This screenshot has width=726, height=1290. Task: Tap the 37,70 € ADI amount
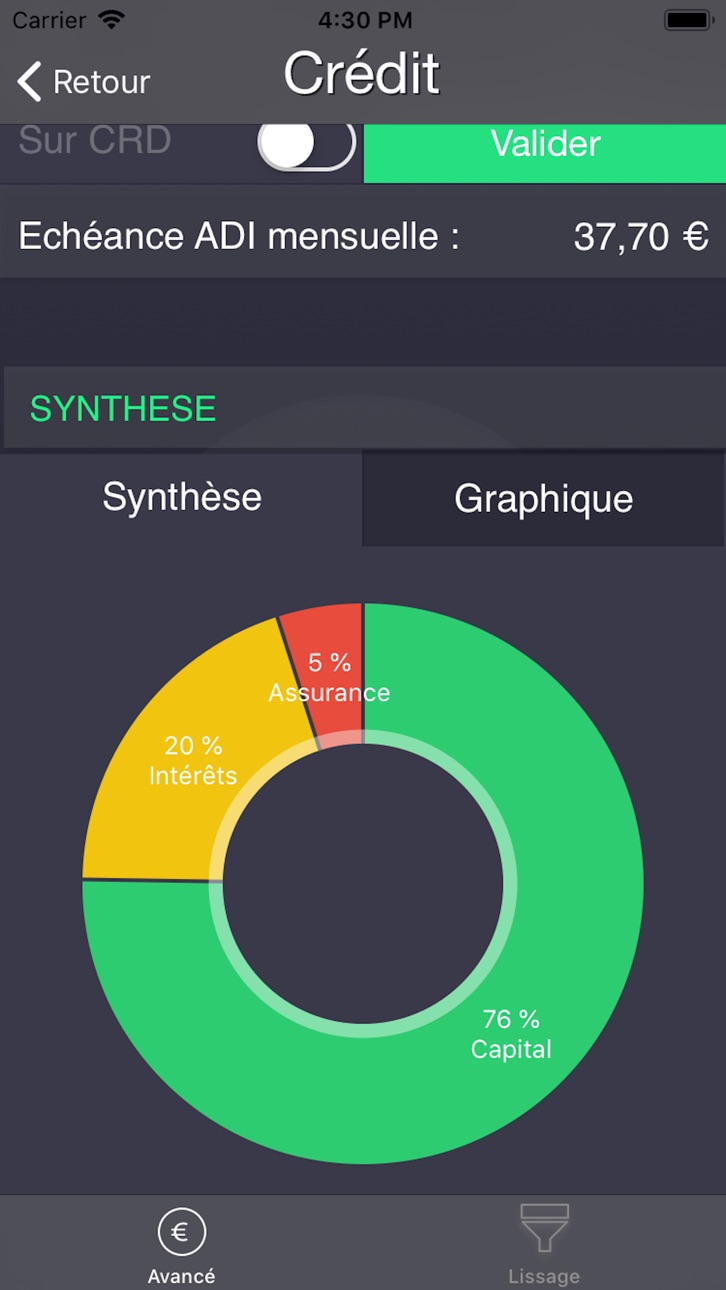pos(641,237)
